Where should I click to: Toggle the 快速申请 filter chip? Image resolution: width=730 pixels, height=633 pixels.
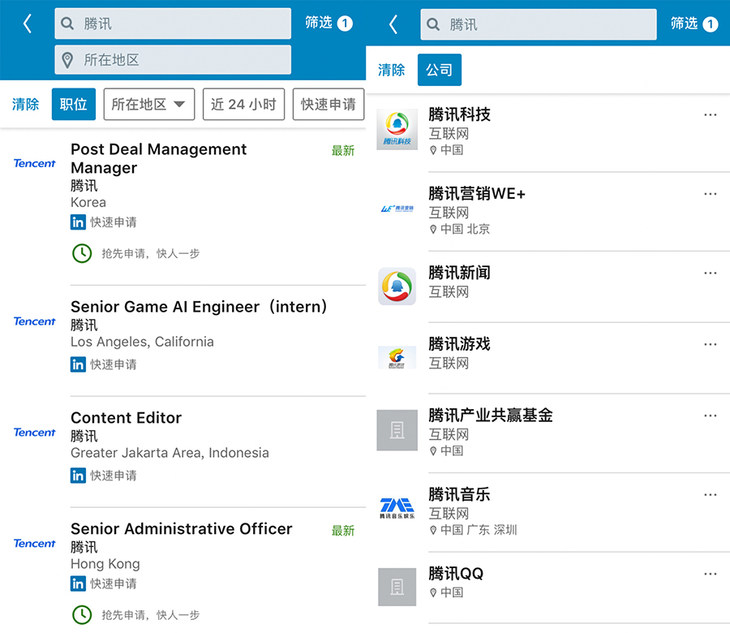click(328, 104)
